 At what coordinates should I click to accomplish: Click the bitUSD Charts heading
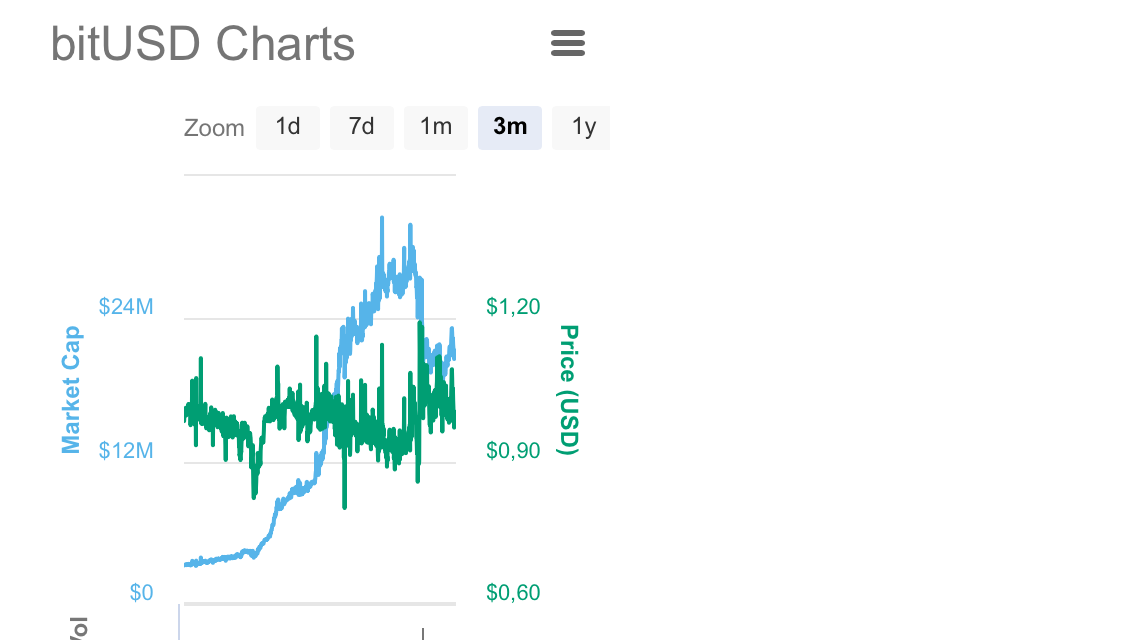pyautogui.click(x=203, y=44)
